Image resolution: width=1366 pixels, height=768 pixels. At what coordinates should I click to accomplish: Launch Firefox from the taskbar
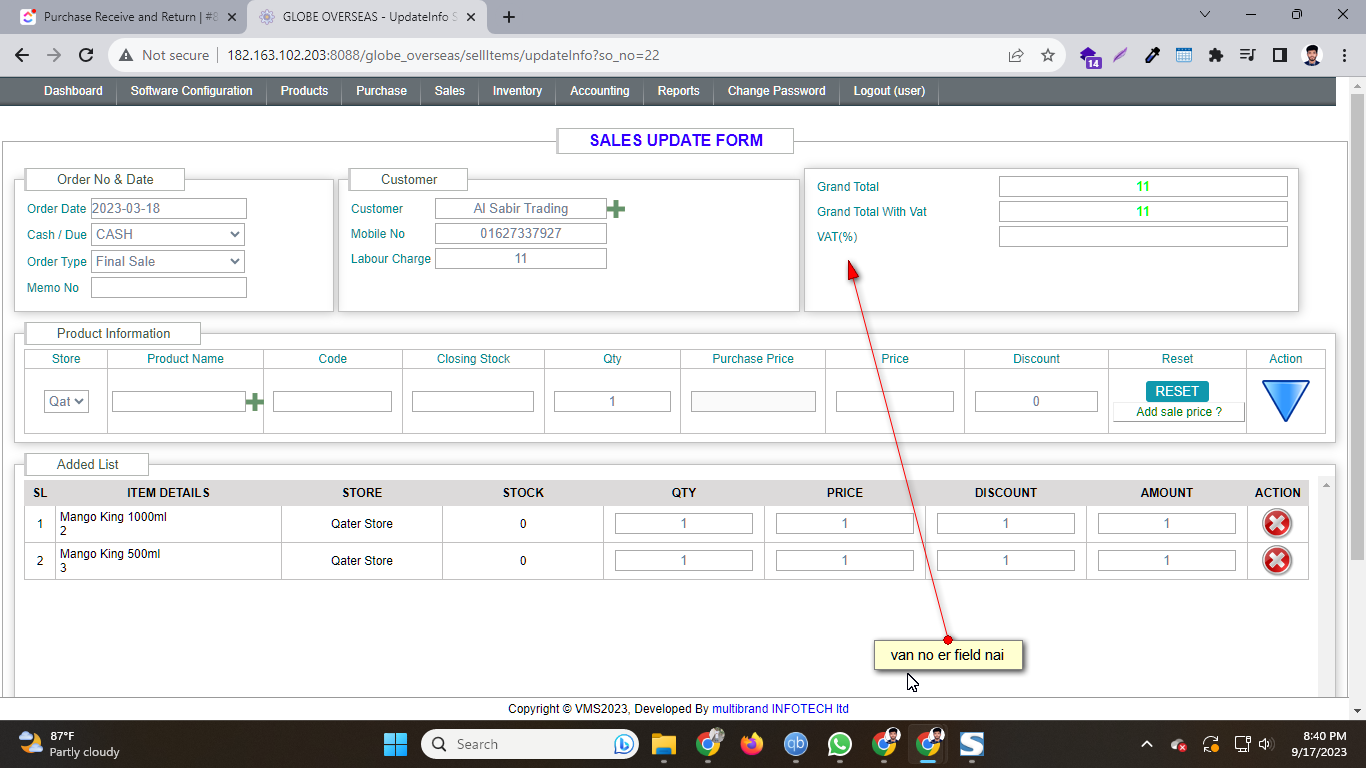[x=752, y=744]
